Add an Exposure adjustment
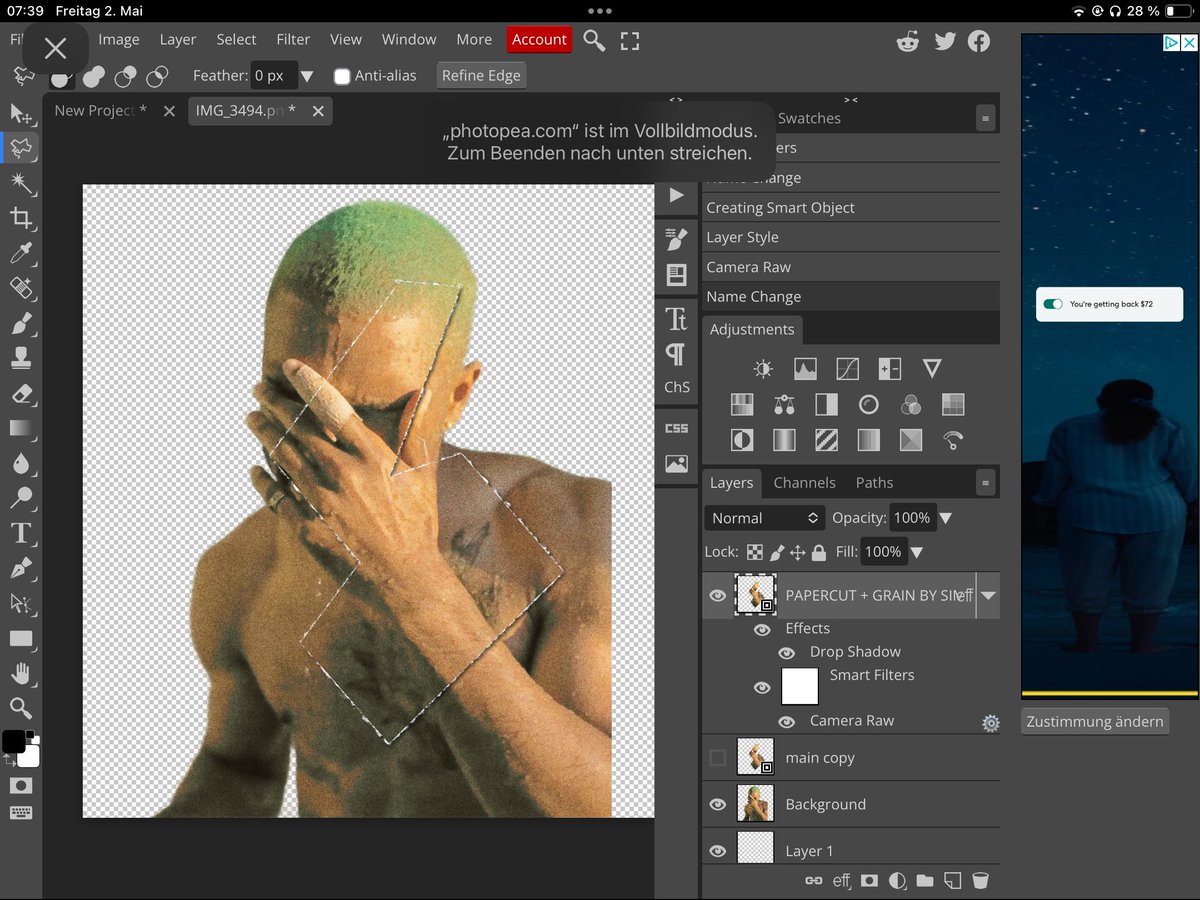Image resolution: width=1200 pixels, height=900 pixels. tap(890, 369)
